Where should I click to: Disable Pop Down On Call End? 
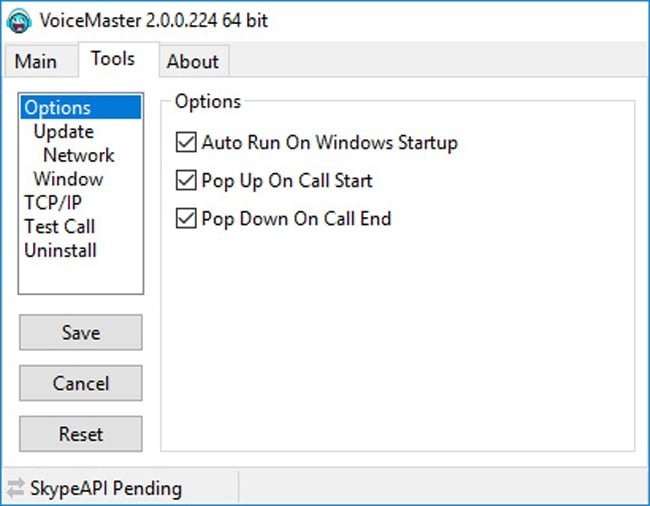[x=186, y=218]
